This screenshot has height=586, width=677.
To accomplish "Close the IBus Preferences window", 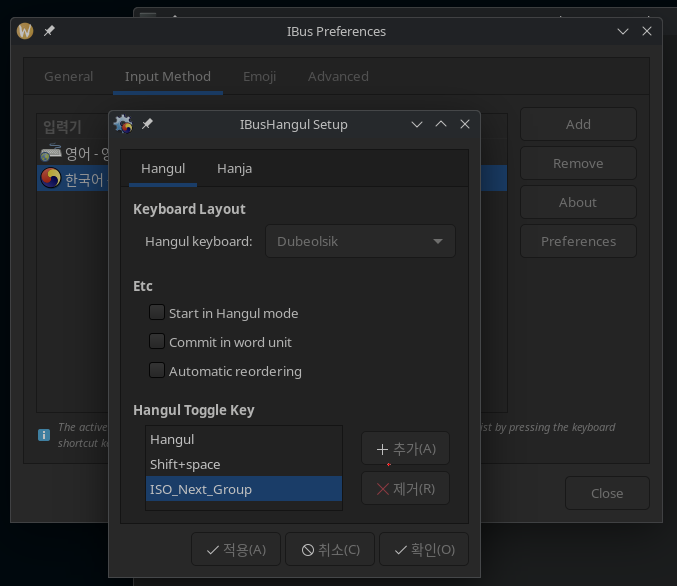I will coord(647,31).
